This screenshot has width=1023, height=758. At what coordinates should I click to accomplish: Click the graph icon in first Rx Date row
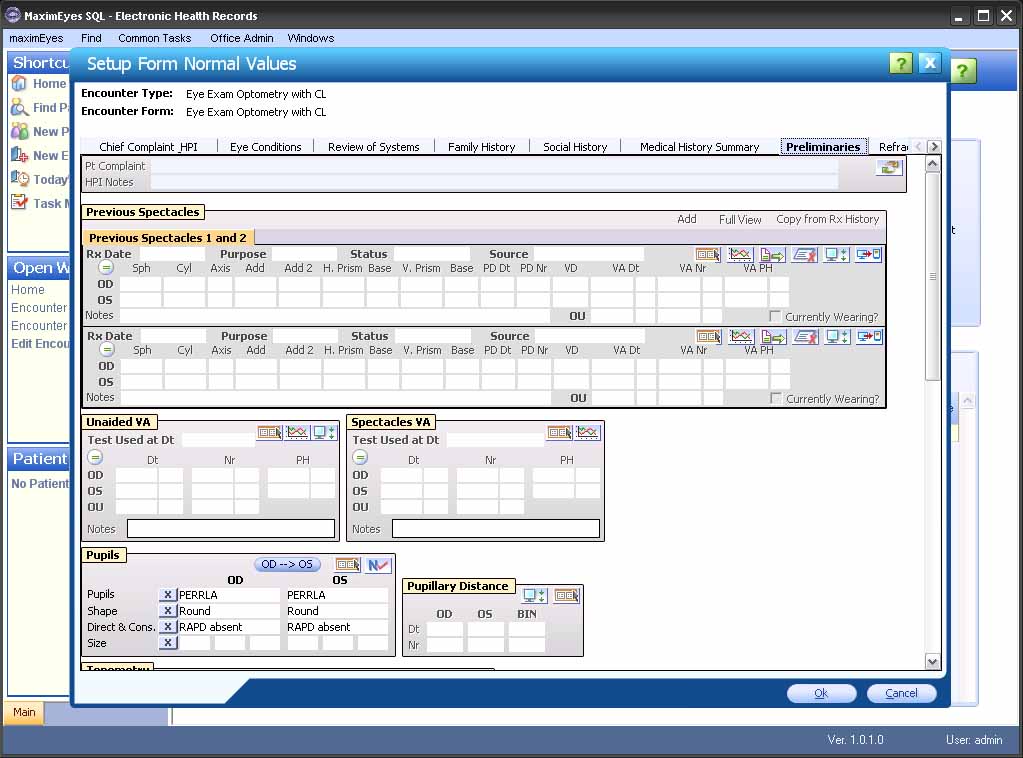(741, 254)
